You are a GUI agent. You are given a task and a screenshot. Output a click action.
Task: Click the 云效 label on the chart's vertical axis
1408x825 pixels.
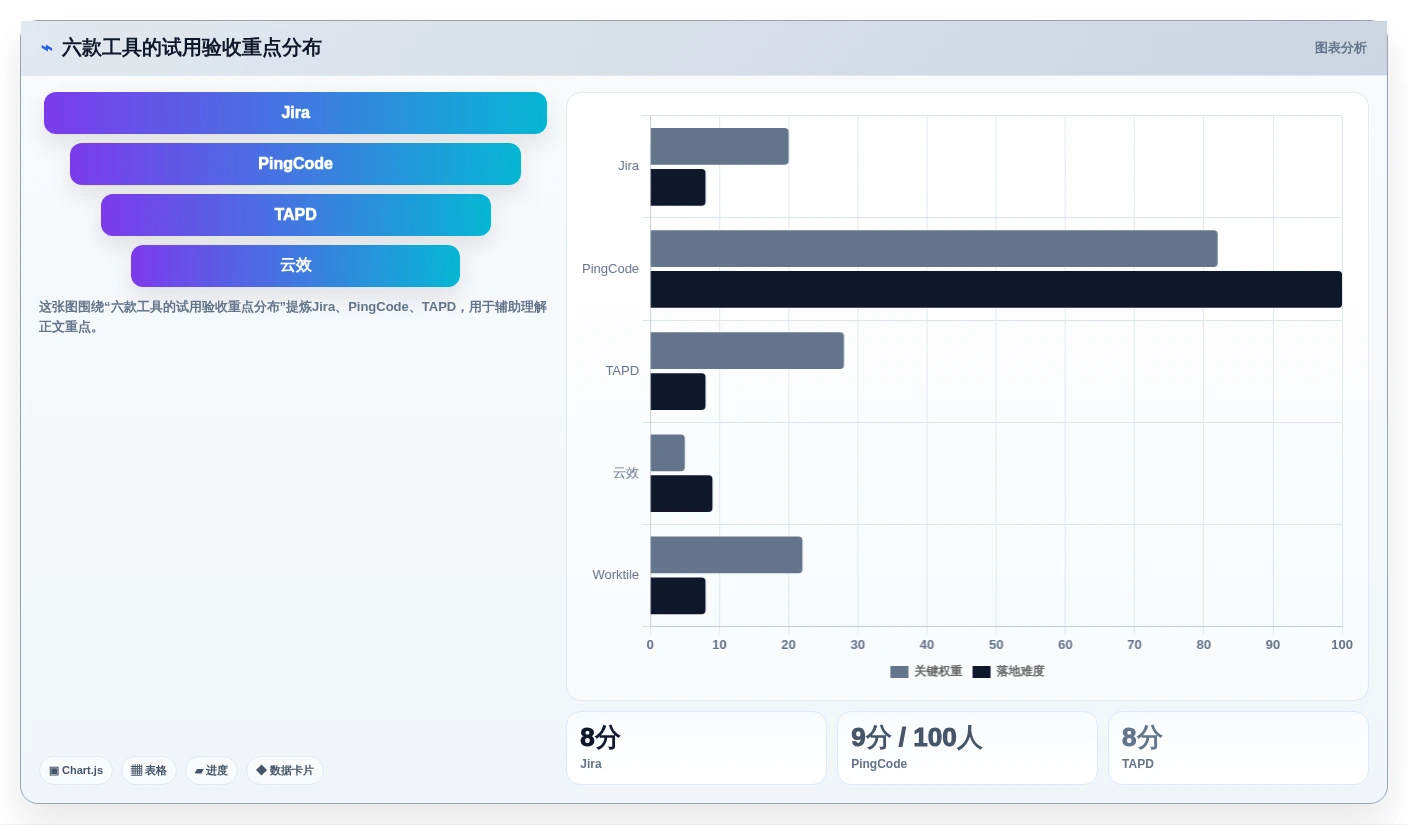click(626, 473)
